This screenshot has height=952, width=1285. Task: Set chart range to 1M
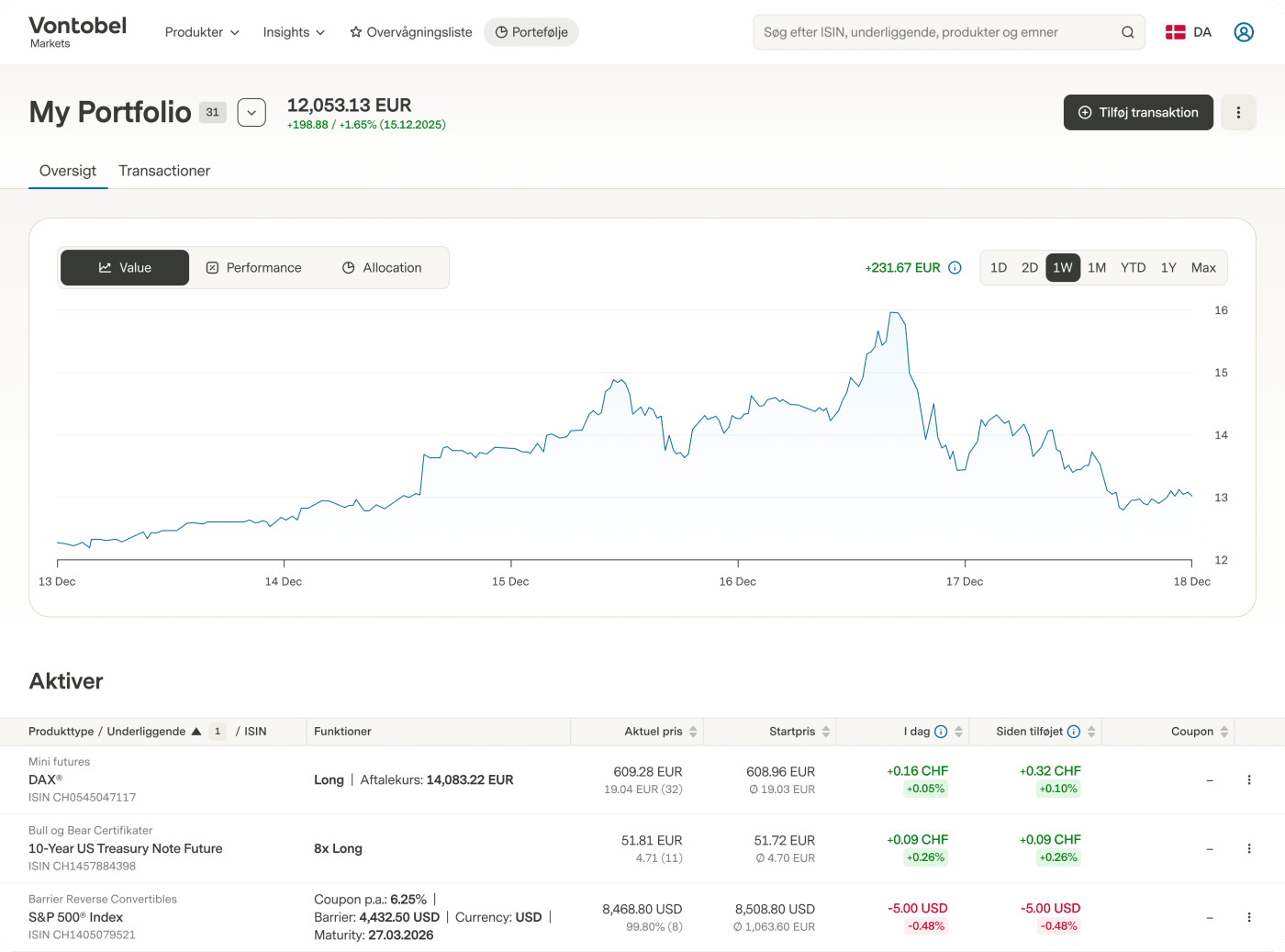coord(1097,268)
